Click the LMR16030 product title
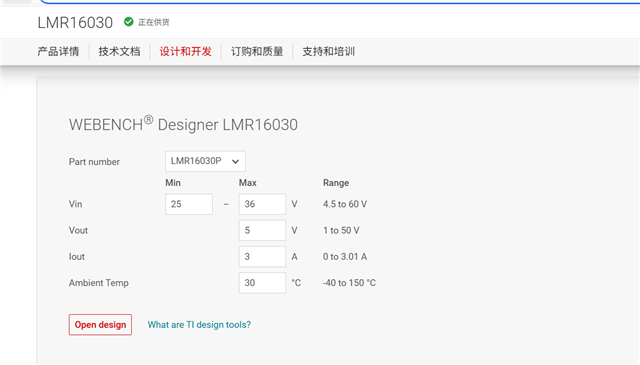The width and height of the screenshot is (640, 365). [75, 22]
